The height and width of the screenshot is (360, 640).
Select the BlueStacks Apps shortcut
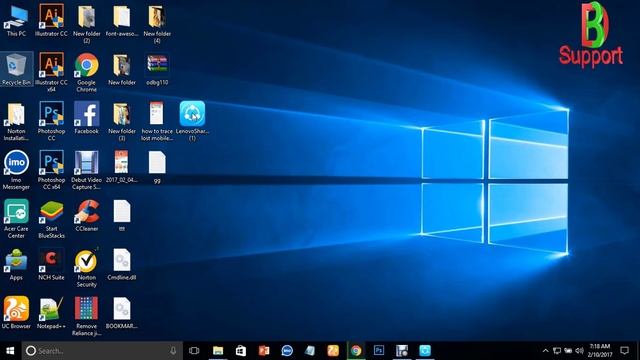[x=16, y=264]
